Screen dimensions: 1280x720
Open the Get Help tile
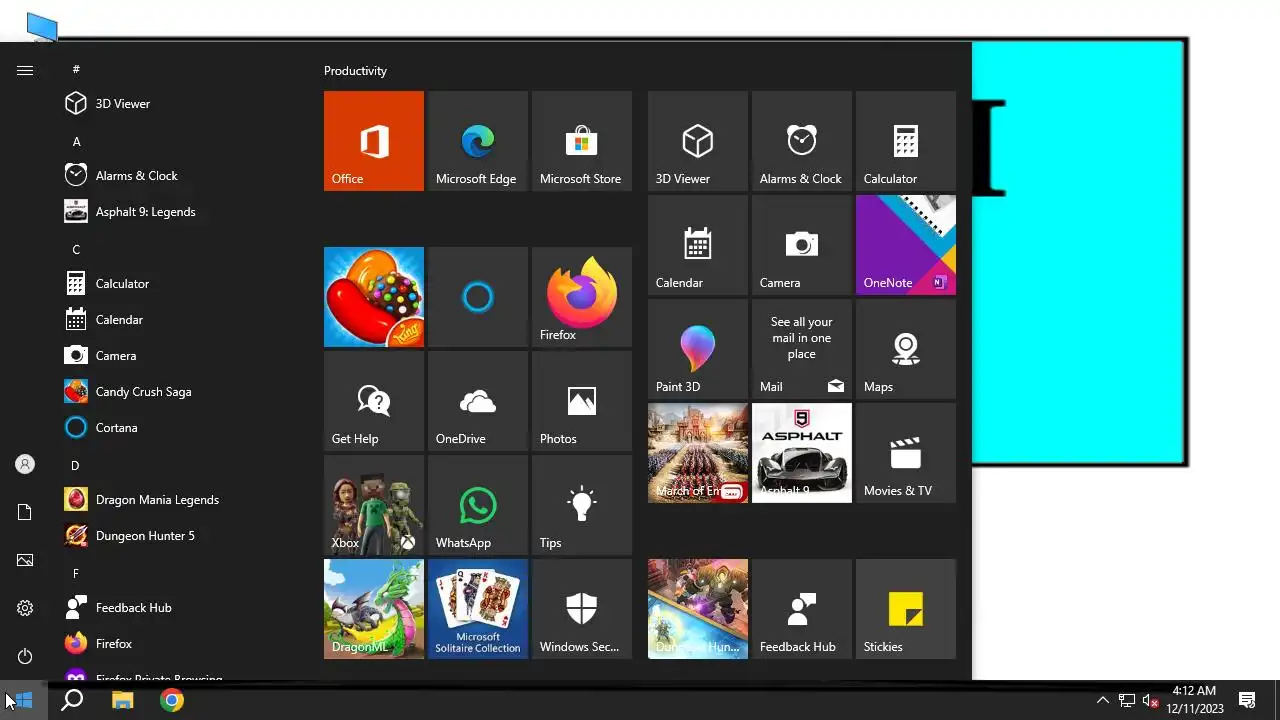[374, 401]
